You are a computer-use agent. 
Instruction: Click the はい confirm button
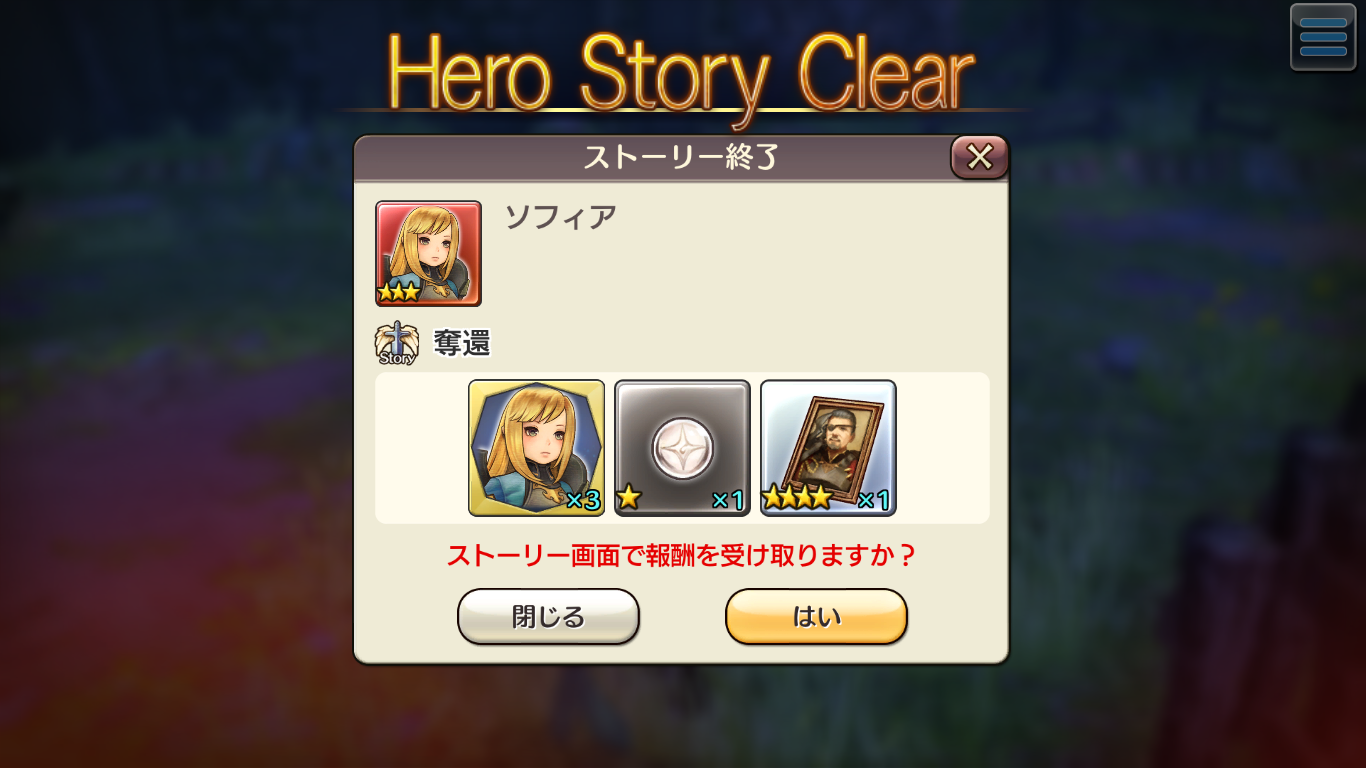click(816, 616)
